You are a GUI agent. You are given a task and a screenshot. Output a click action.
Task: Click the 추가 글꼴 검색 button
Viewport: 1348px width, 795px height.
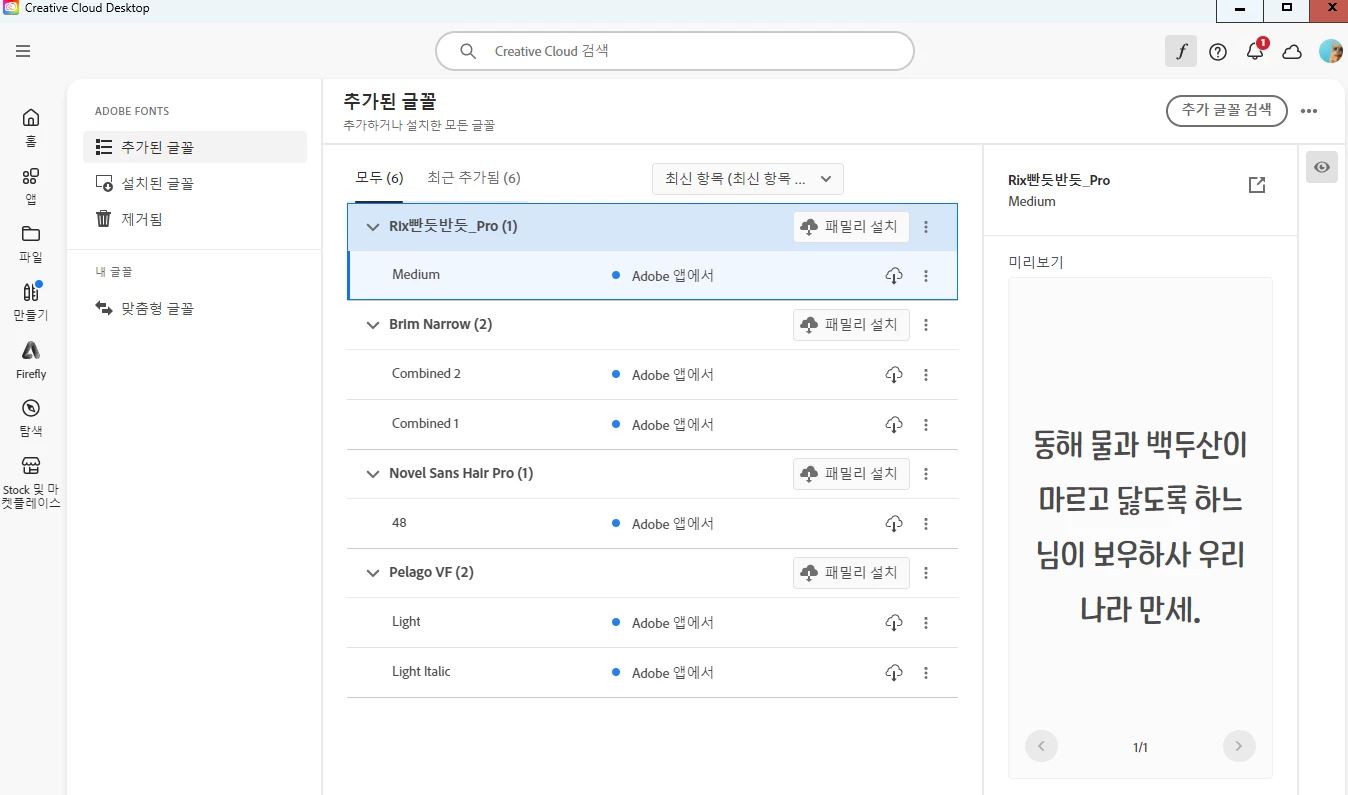(1226, 110)
